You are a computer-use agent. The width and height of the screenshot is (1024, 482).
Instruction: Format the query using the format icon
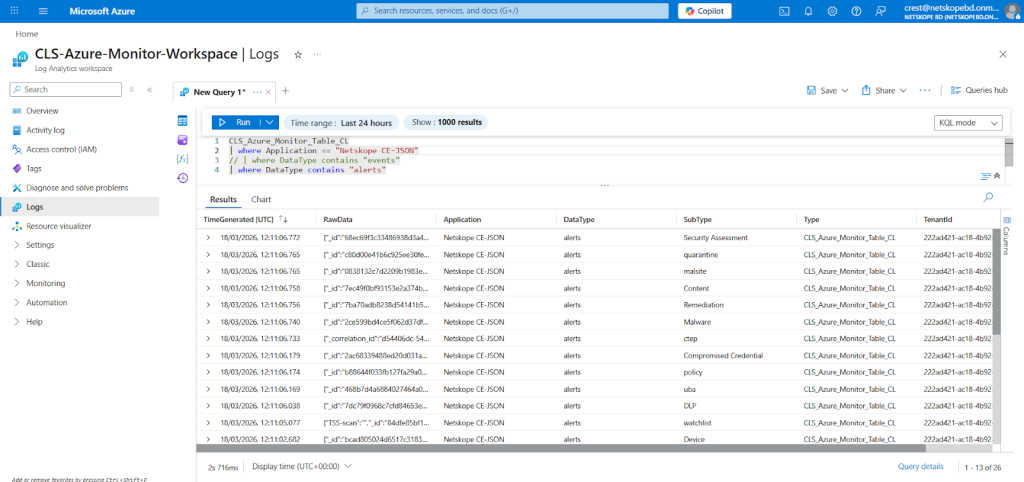point(986,176)
